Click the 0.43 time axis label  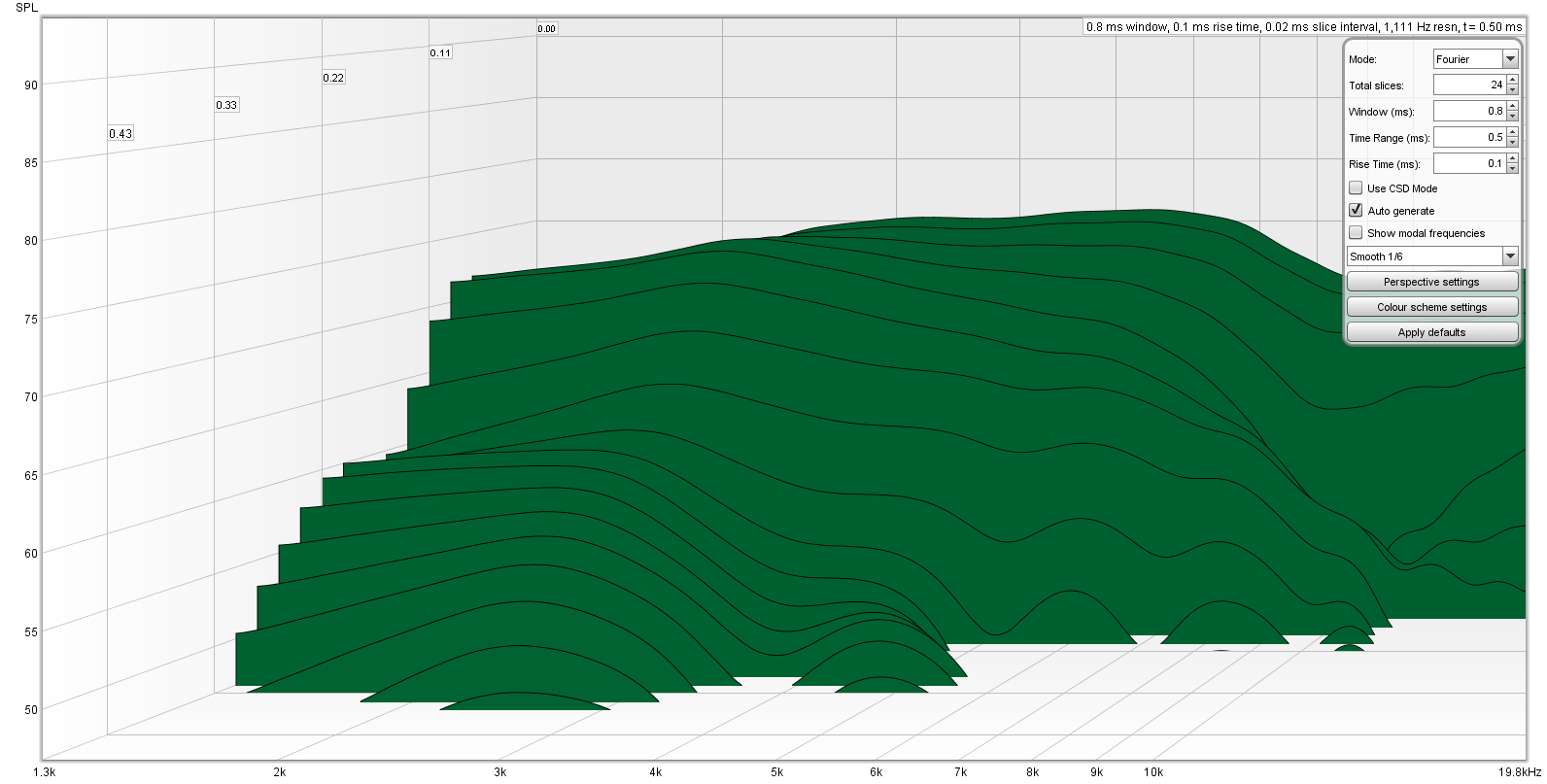(x=120, y=134)
